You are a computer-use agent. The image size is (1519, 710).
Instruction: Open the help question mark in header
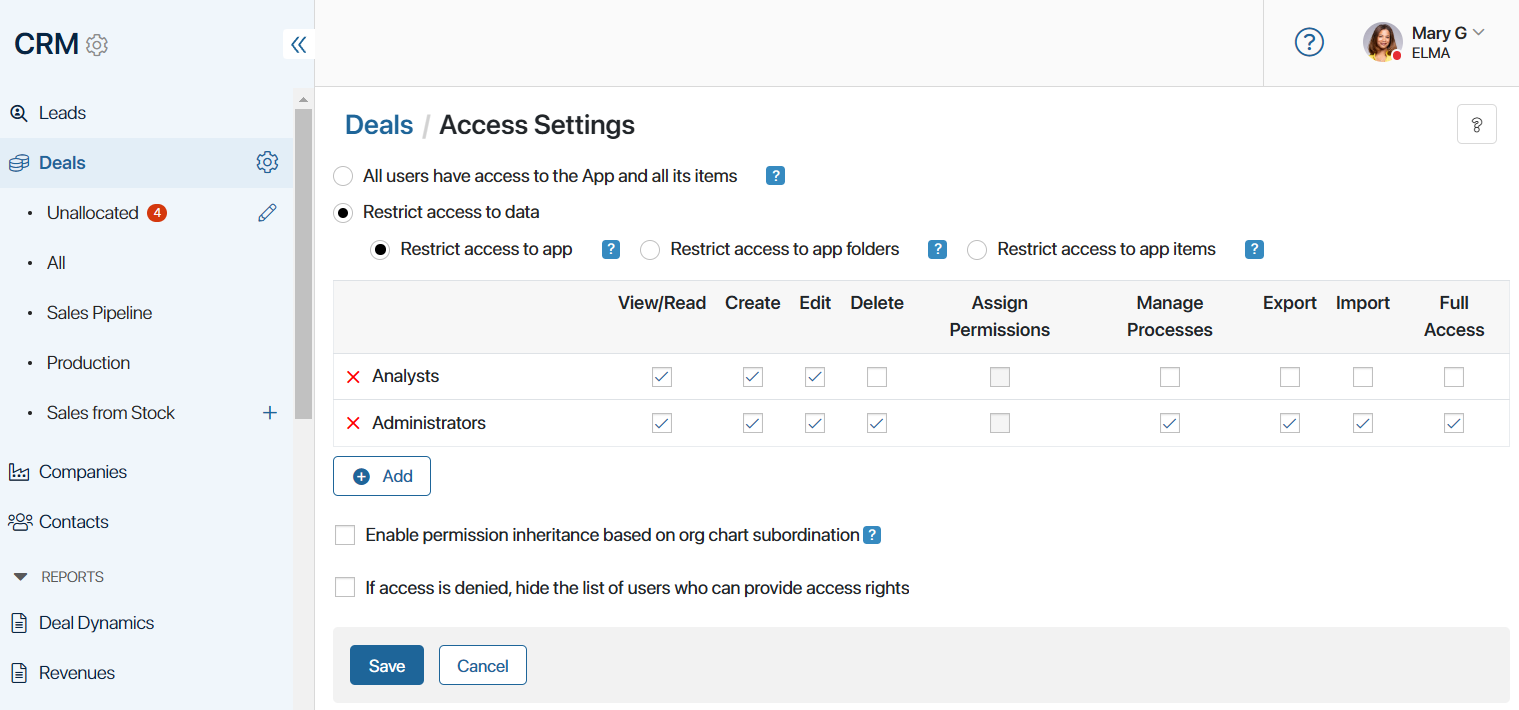pyautogui.click(x=1309, y=42)
